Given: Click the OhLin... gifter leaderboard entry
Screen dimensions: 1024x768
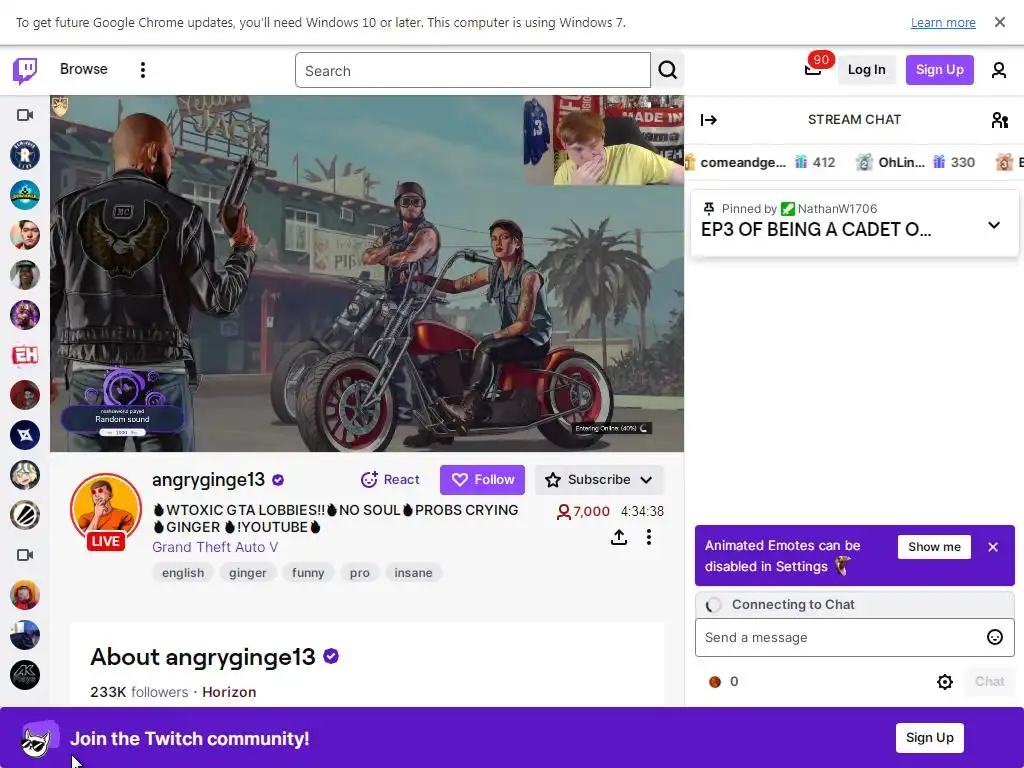Looking at the screenshot, I should (x=915, y=162).
